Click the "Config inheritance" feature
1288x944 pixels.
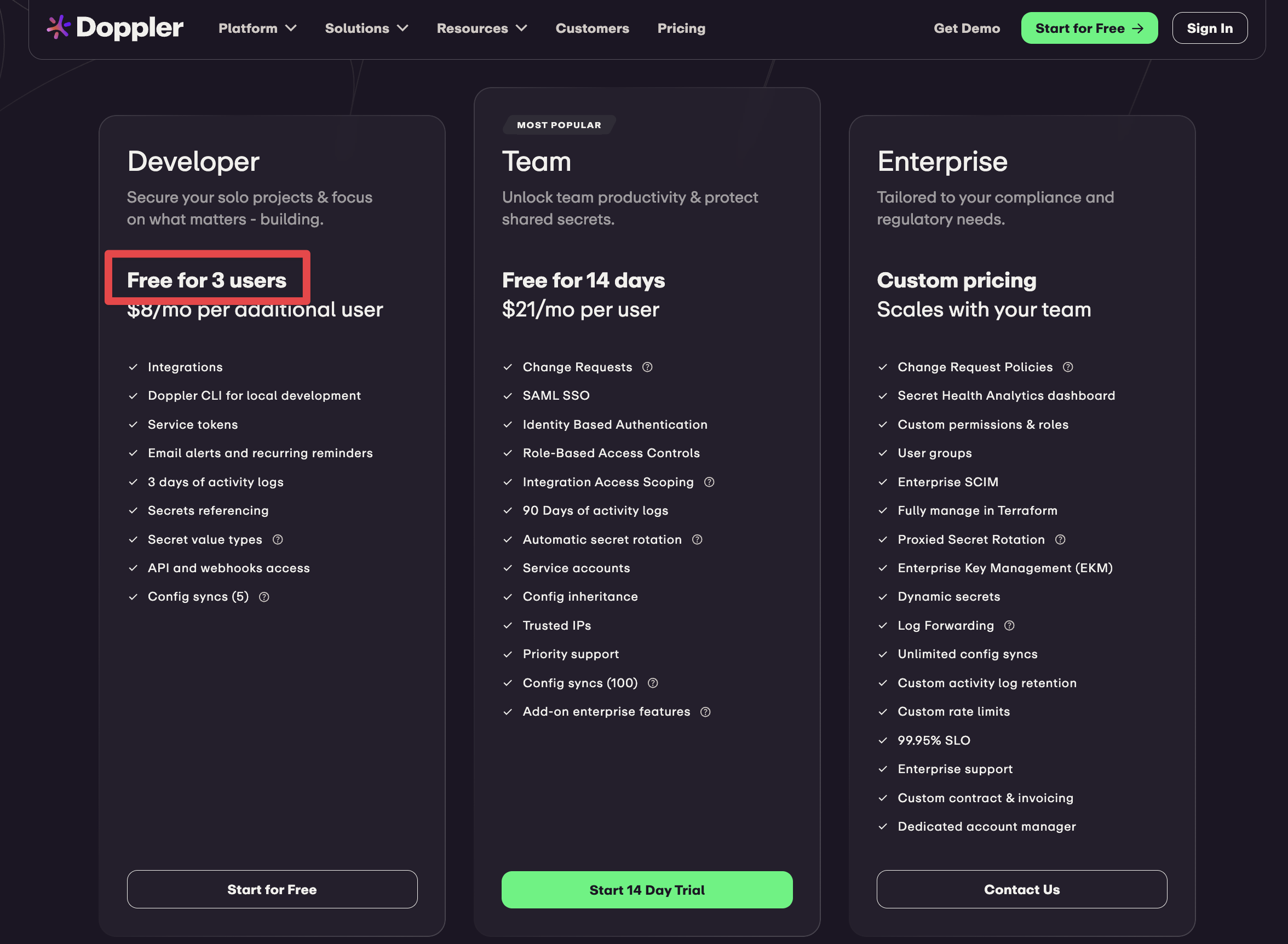click(580, 597)
